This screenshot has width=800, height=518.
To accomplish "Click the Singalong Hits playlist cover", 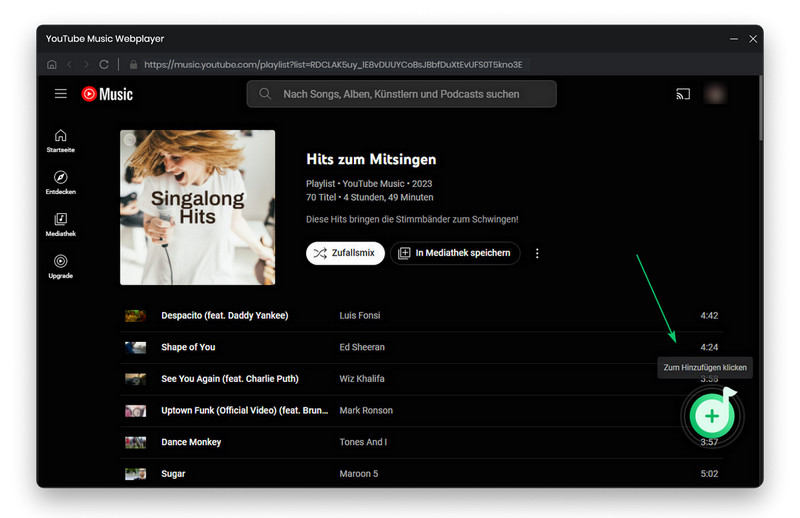I will 197,207.
